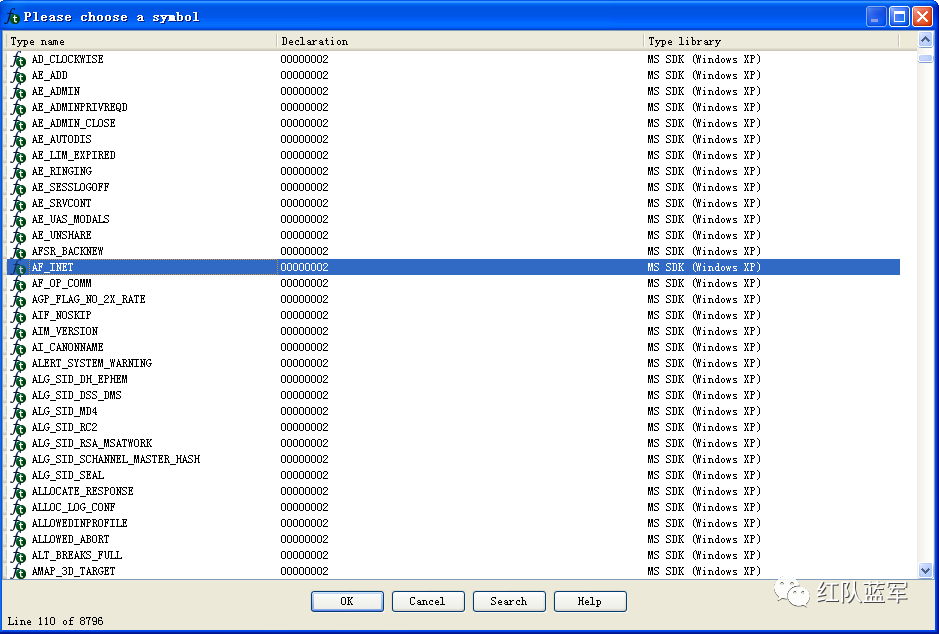Choose the ALG_SID_SEAL symbol
939x634 pixels.
453,475
